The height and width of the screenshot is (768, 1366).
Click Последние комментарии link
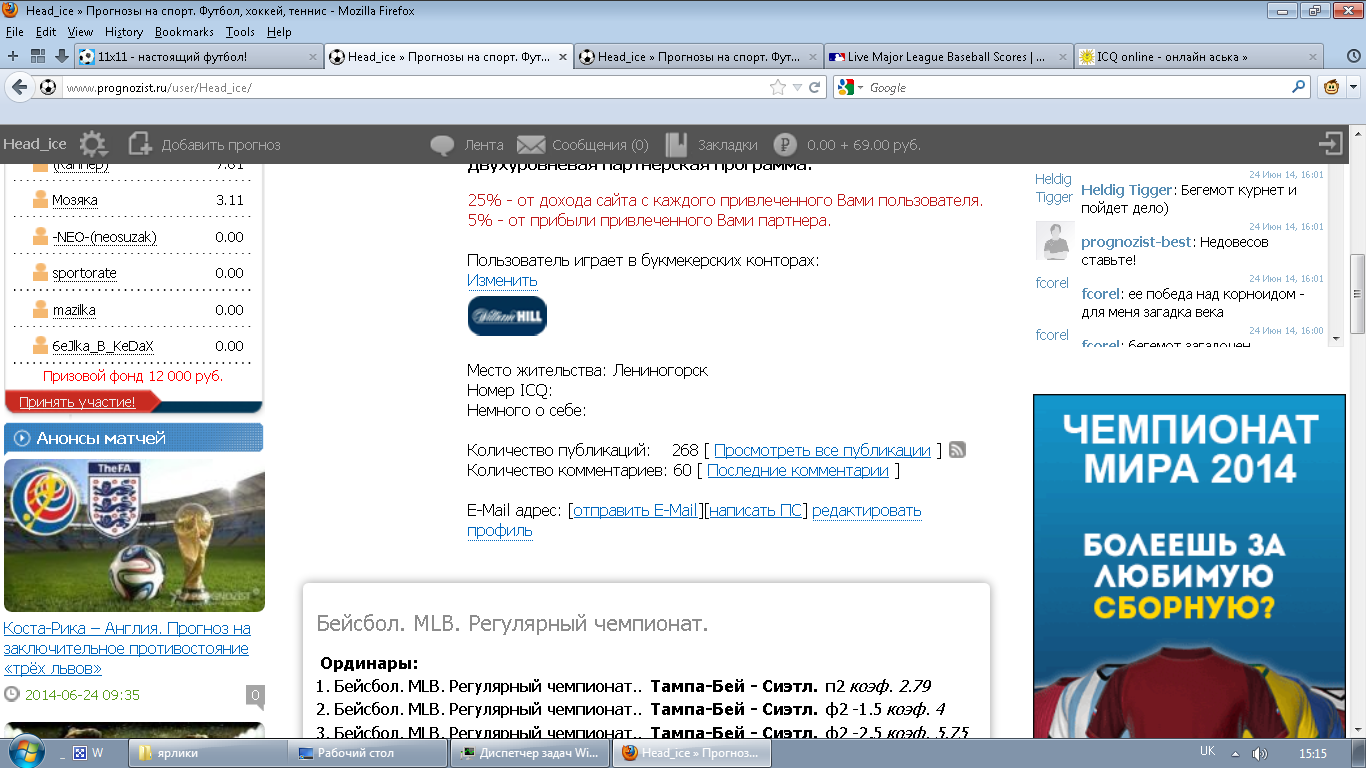pos(798,471)
